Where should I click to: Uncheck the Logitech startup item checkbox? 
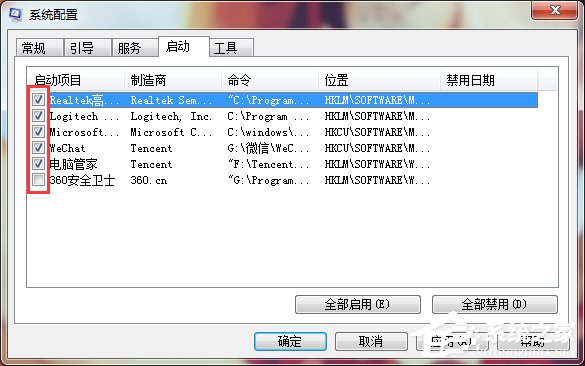(x=38, y=115)
